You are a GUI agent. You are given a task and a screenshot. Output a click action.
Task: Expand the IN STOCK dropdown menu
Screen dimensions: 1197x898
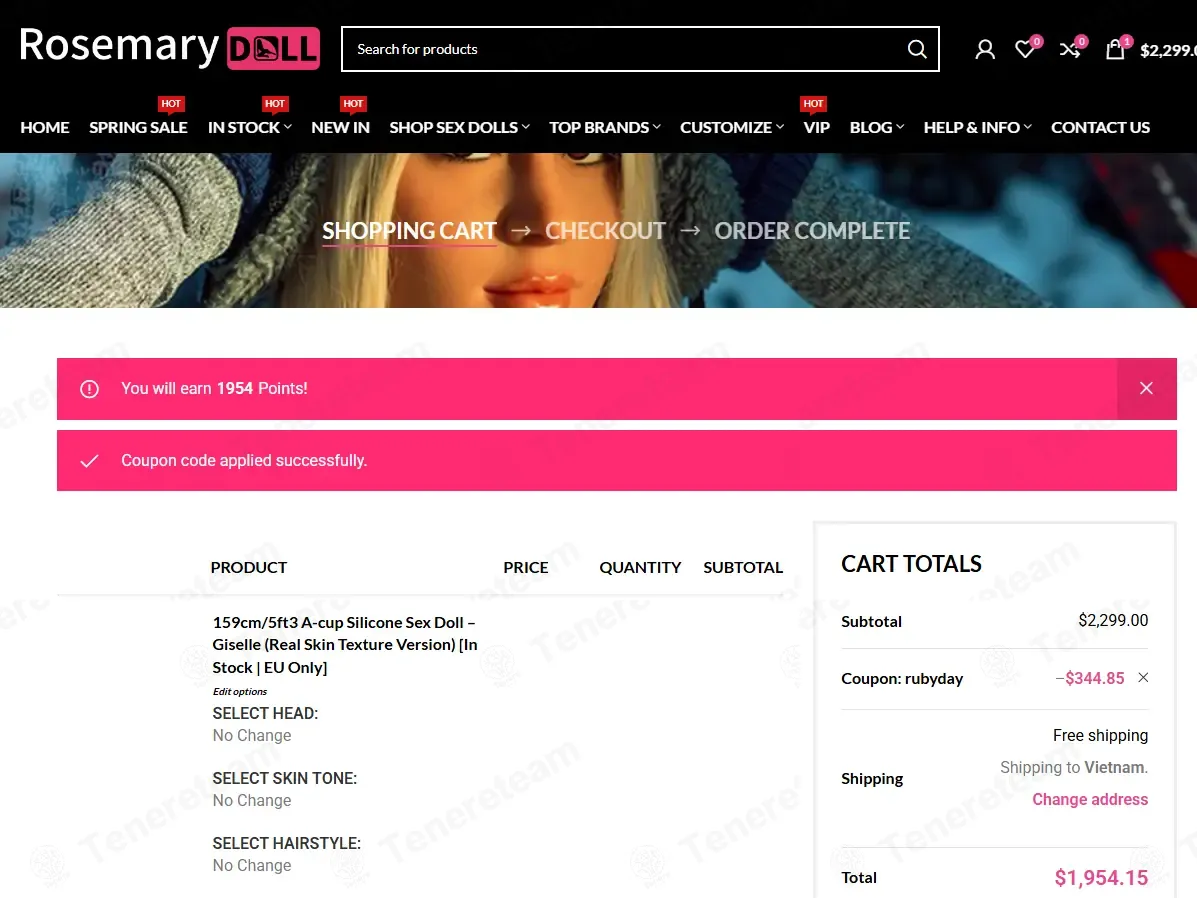point(250,128)
